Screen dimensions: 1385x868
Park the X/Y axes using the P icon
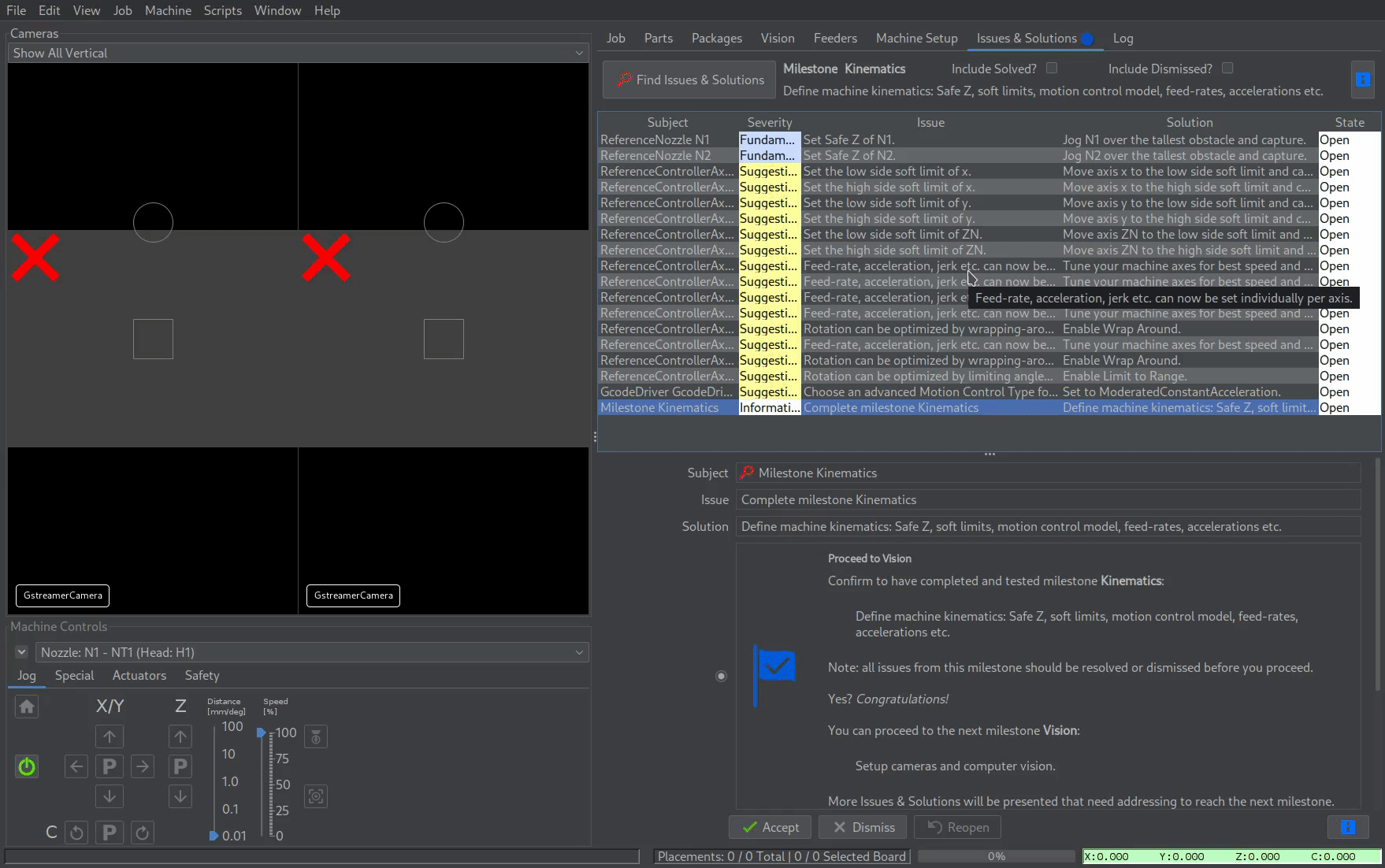(x=110, y=766)
